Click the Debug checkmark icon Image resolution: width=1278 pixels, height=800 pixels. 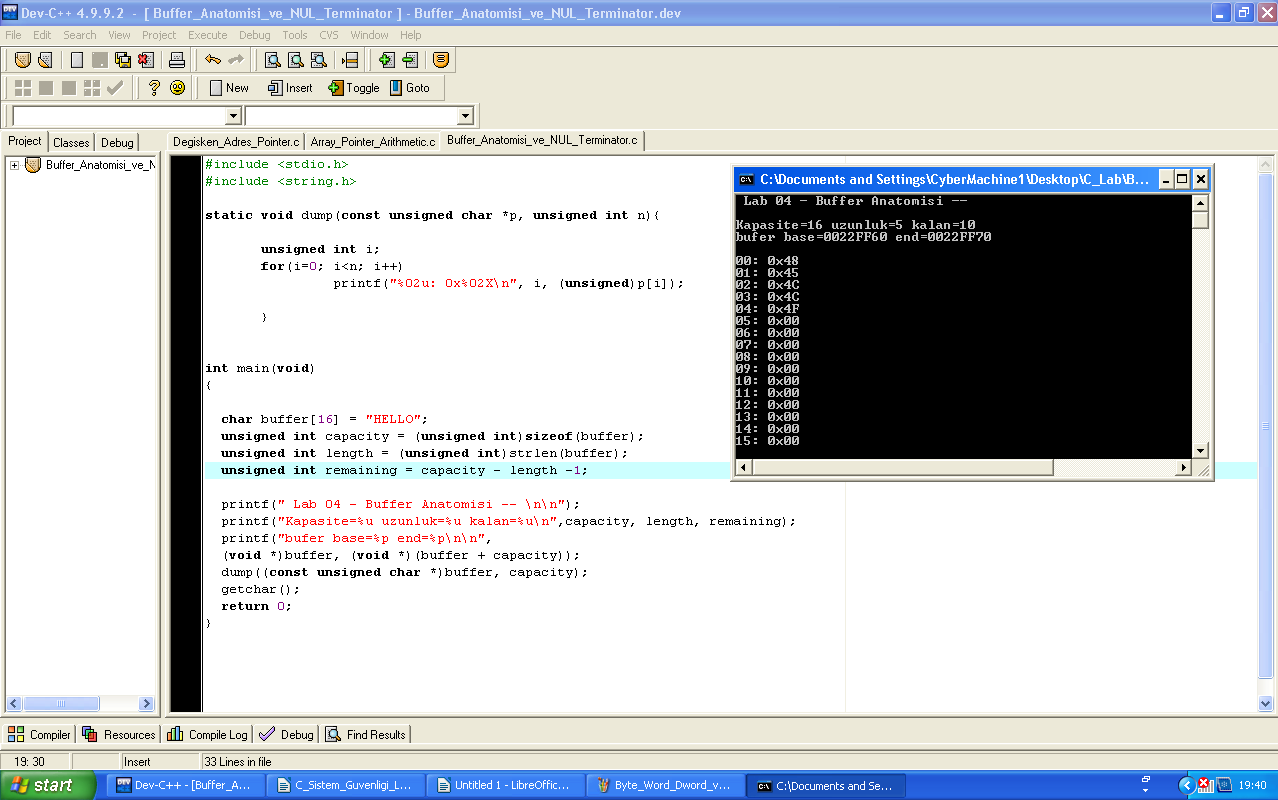(x=115, y=88)
